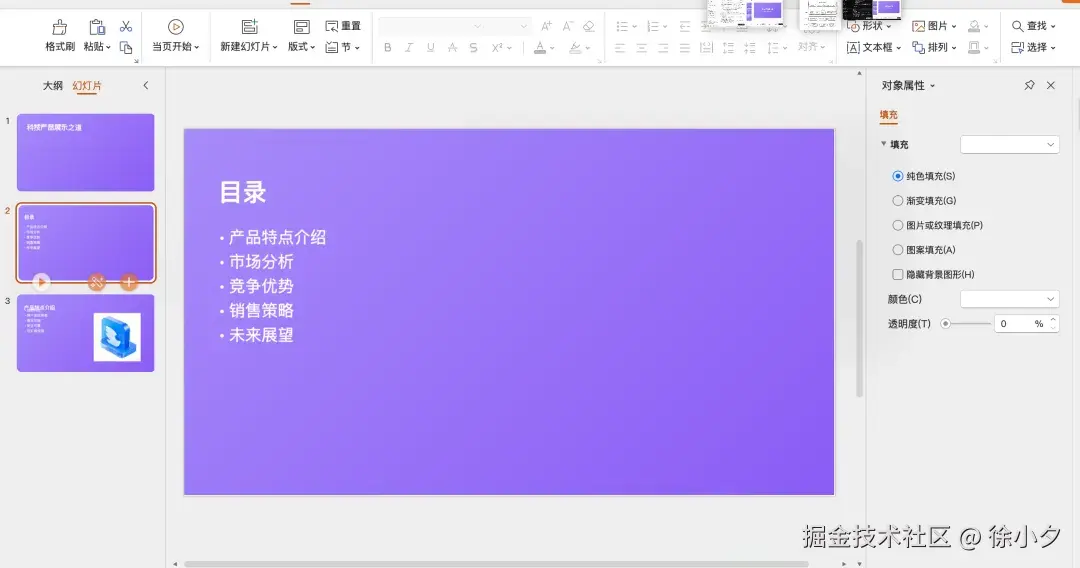Open the font name combo box

[431, 26]
